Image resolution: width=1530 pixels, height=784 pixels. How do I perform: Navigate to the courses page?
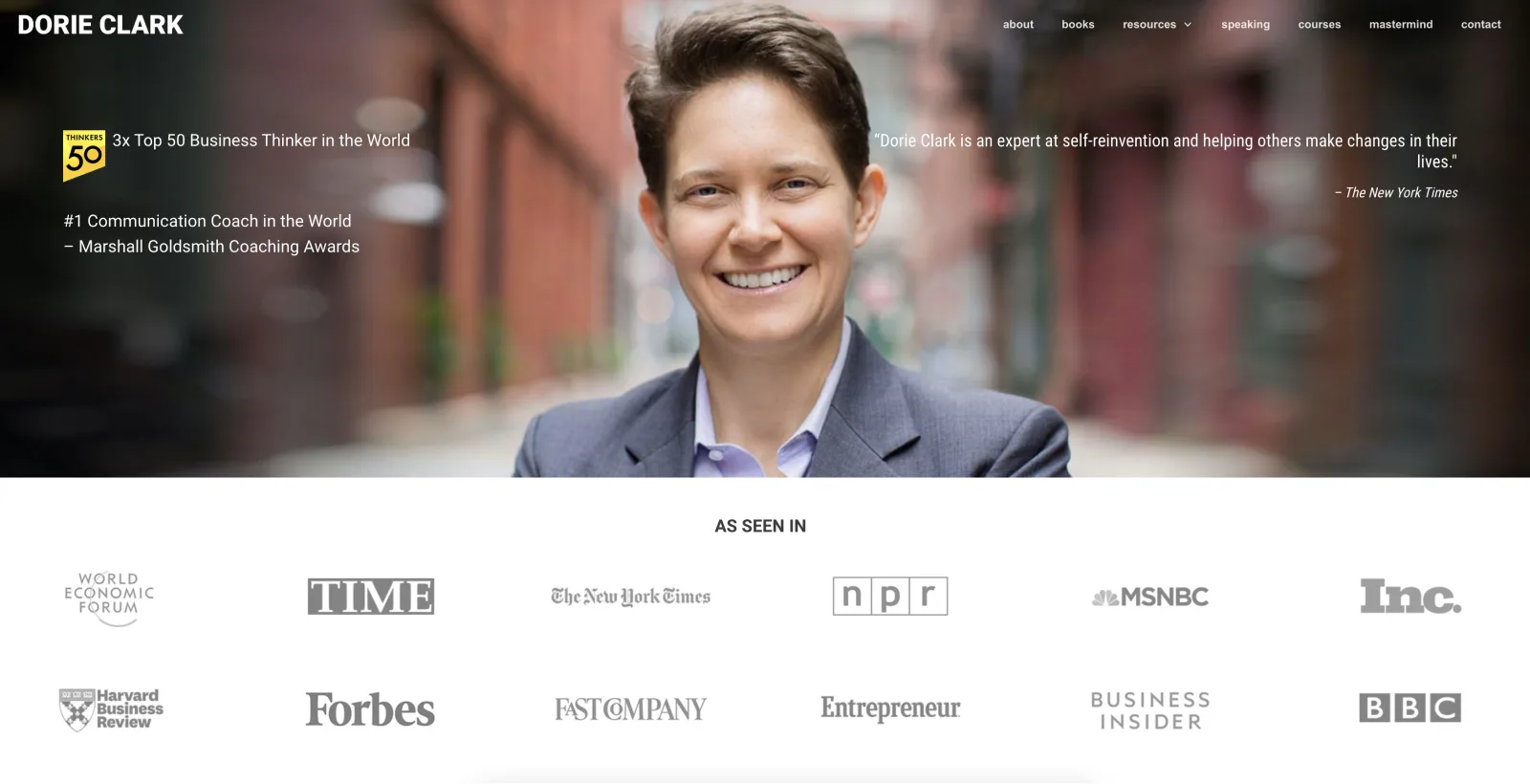(1320, 25)
